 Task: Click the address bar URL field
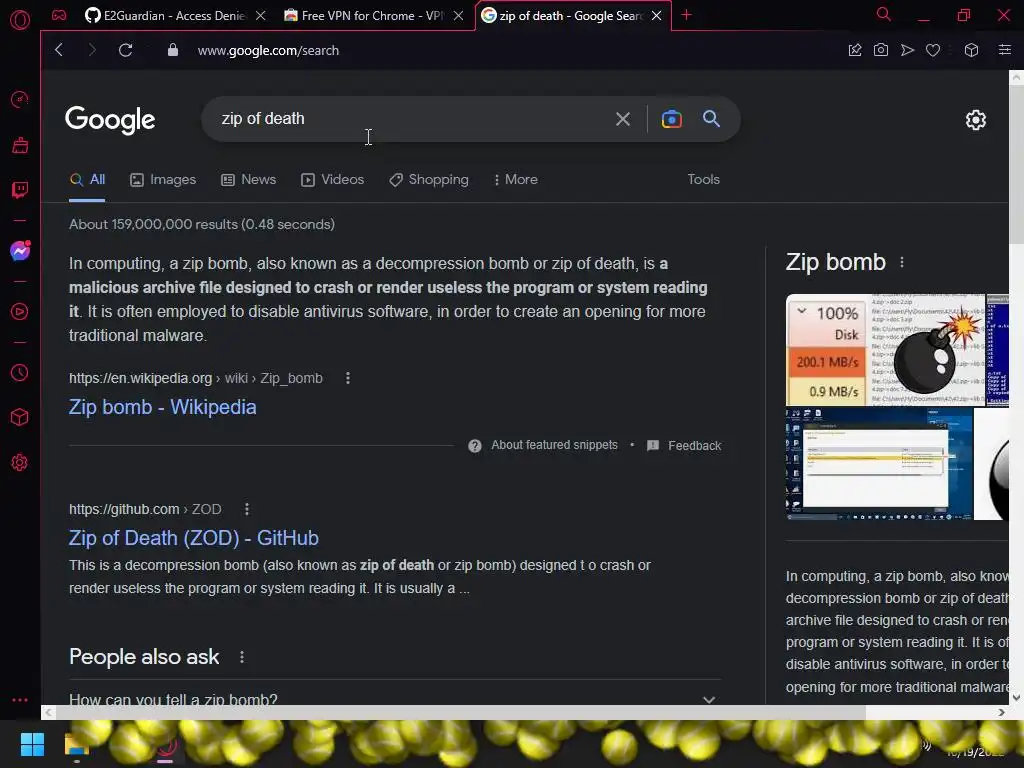point(268,50)
